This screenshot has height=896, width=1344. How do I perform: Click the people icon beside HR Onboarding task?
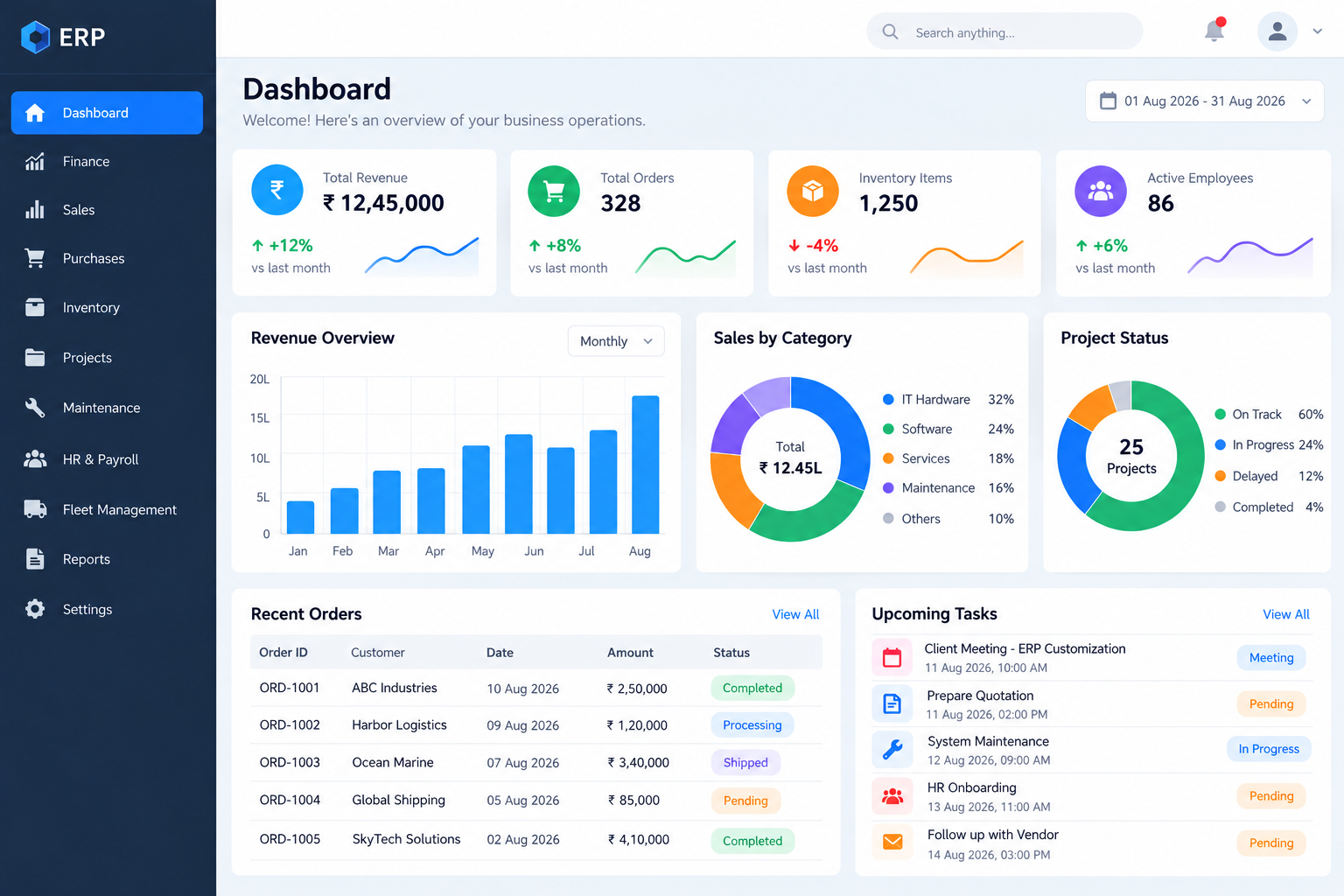(892, 796)
